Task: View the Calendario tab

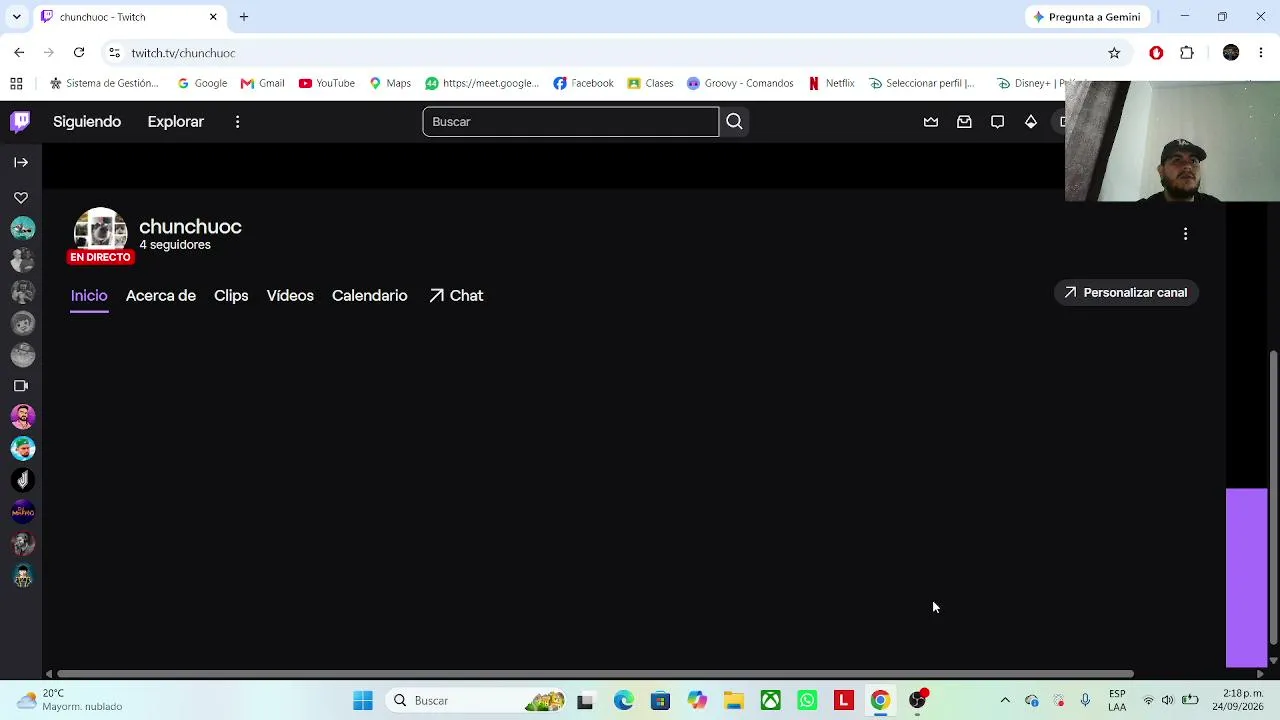Action: [x=370, y=296]
